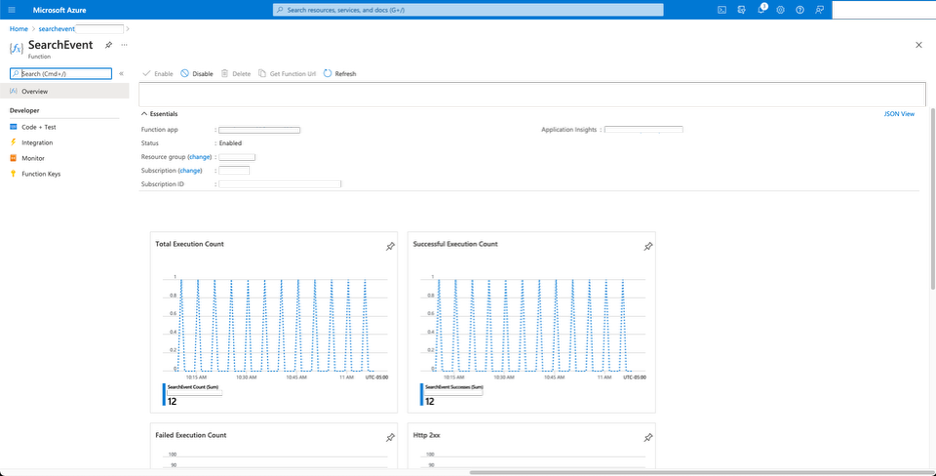Collapse the Essentials section
The width and height of the screenshot is (936, 476).
pyautogui.click(x=159, y=113)
